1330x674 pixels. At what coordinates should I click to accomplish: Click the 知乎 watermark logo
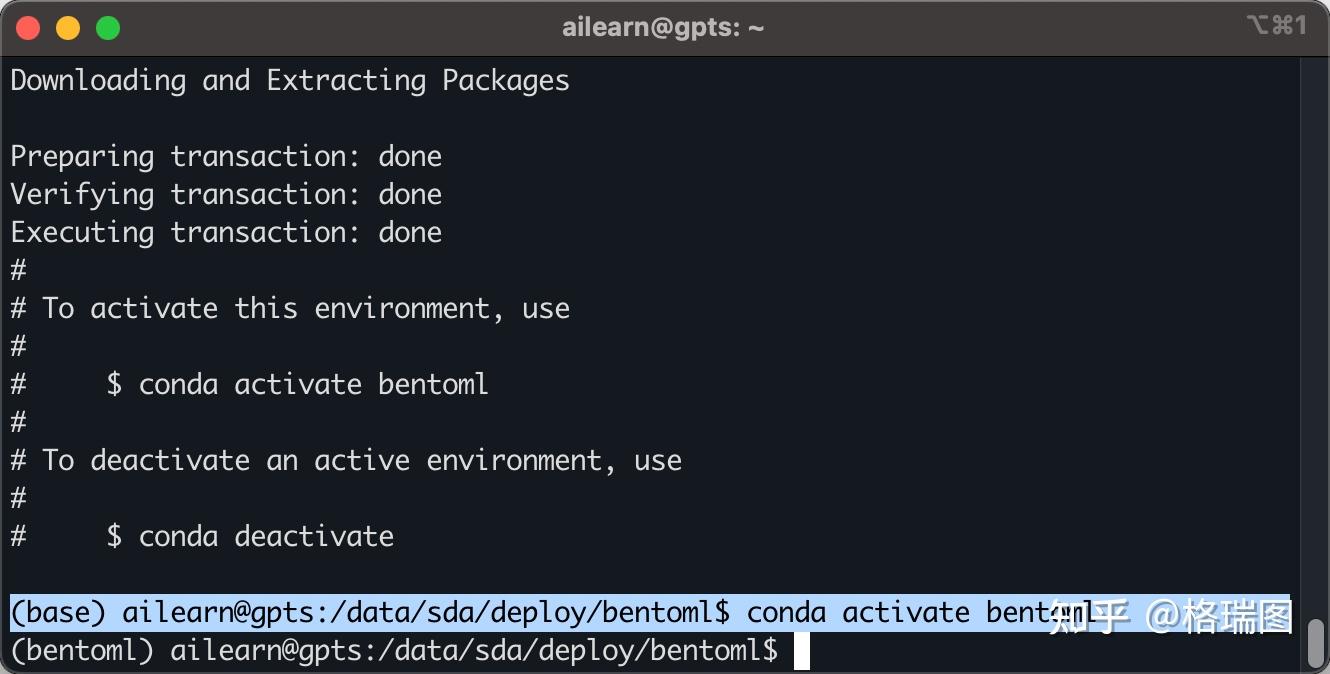[1090, 617]
